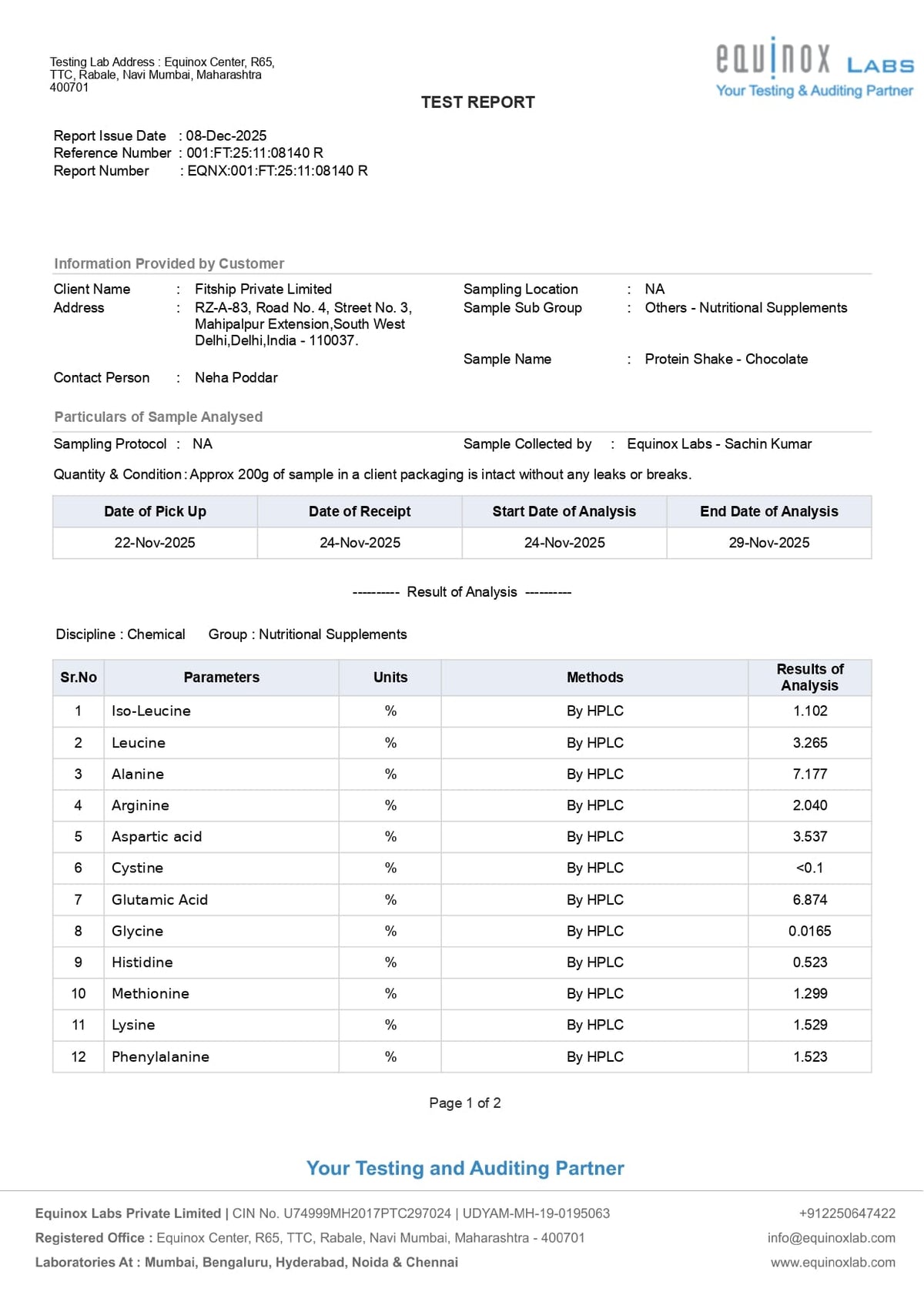This screenshot has width=924, height=1305.
Task: Click the Report Number value
Action: pos(277,171)
